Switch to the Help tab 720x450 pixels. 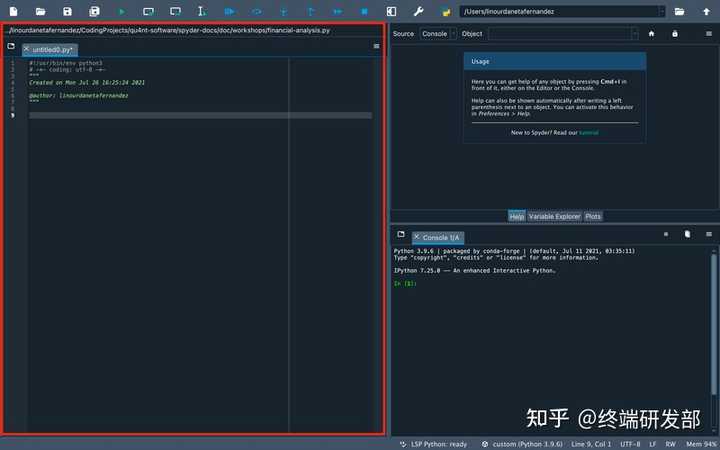point(517,216)
